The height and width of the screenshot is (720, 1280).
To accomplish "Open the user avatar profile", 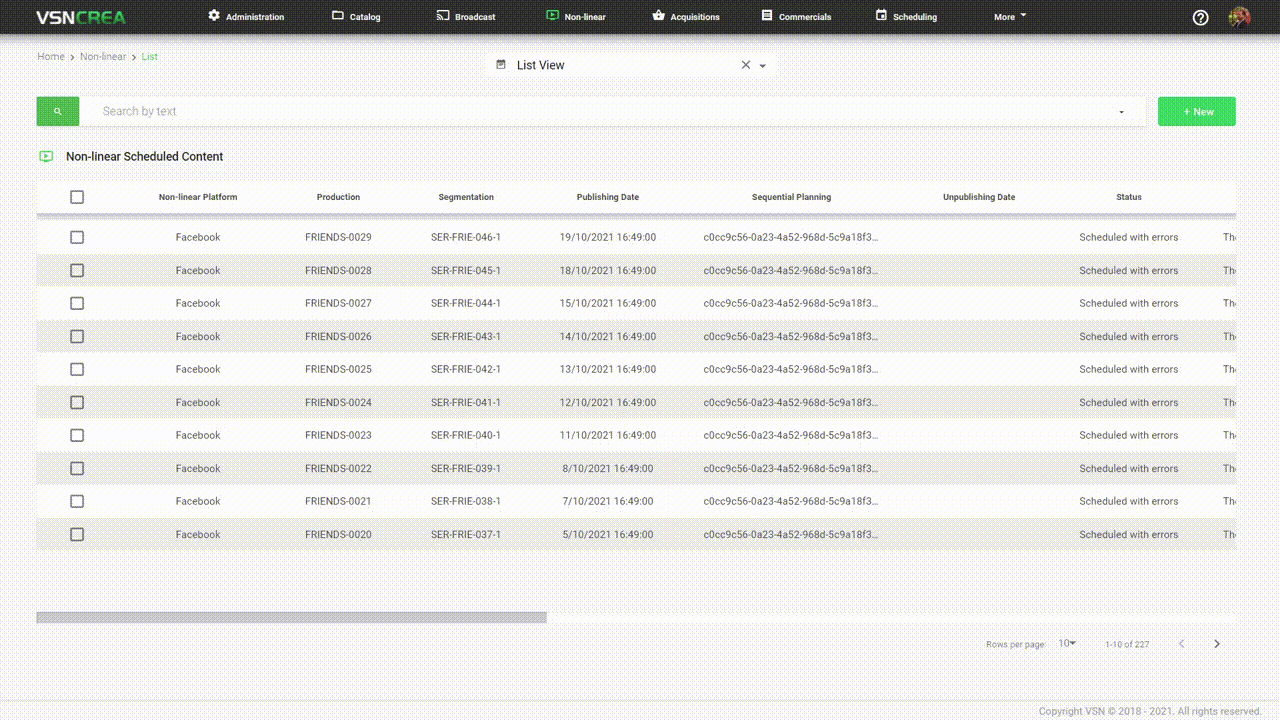I will pos(1239,17).
